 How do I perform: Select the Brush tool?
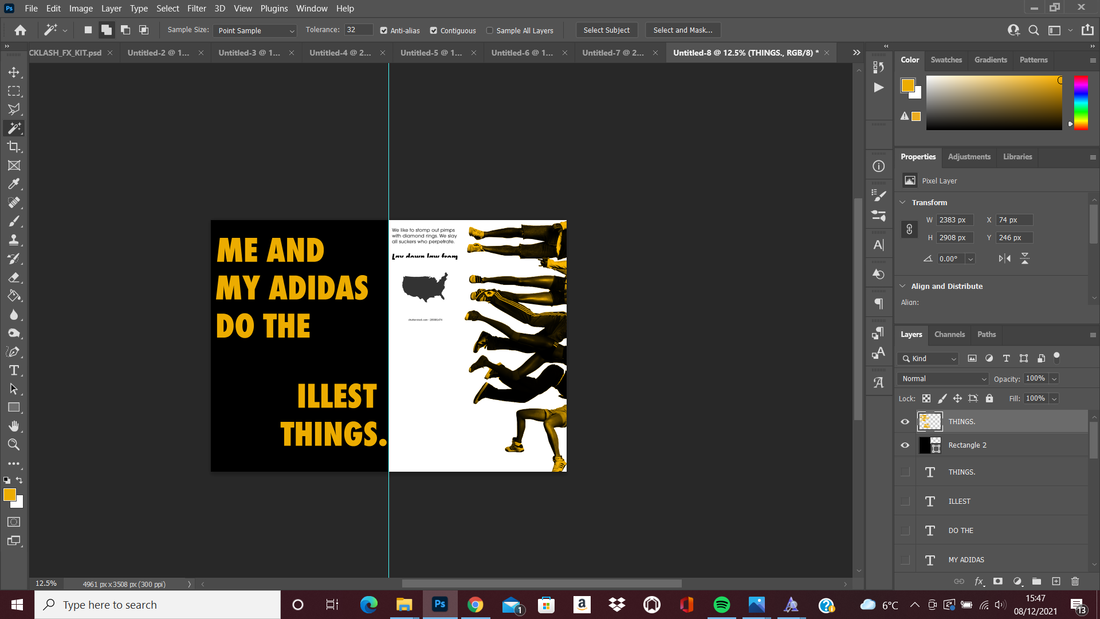[x=14, y=221]
